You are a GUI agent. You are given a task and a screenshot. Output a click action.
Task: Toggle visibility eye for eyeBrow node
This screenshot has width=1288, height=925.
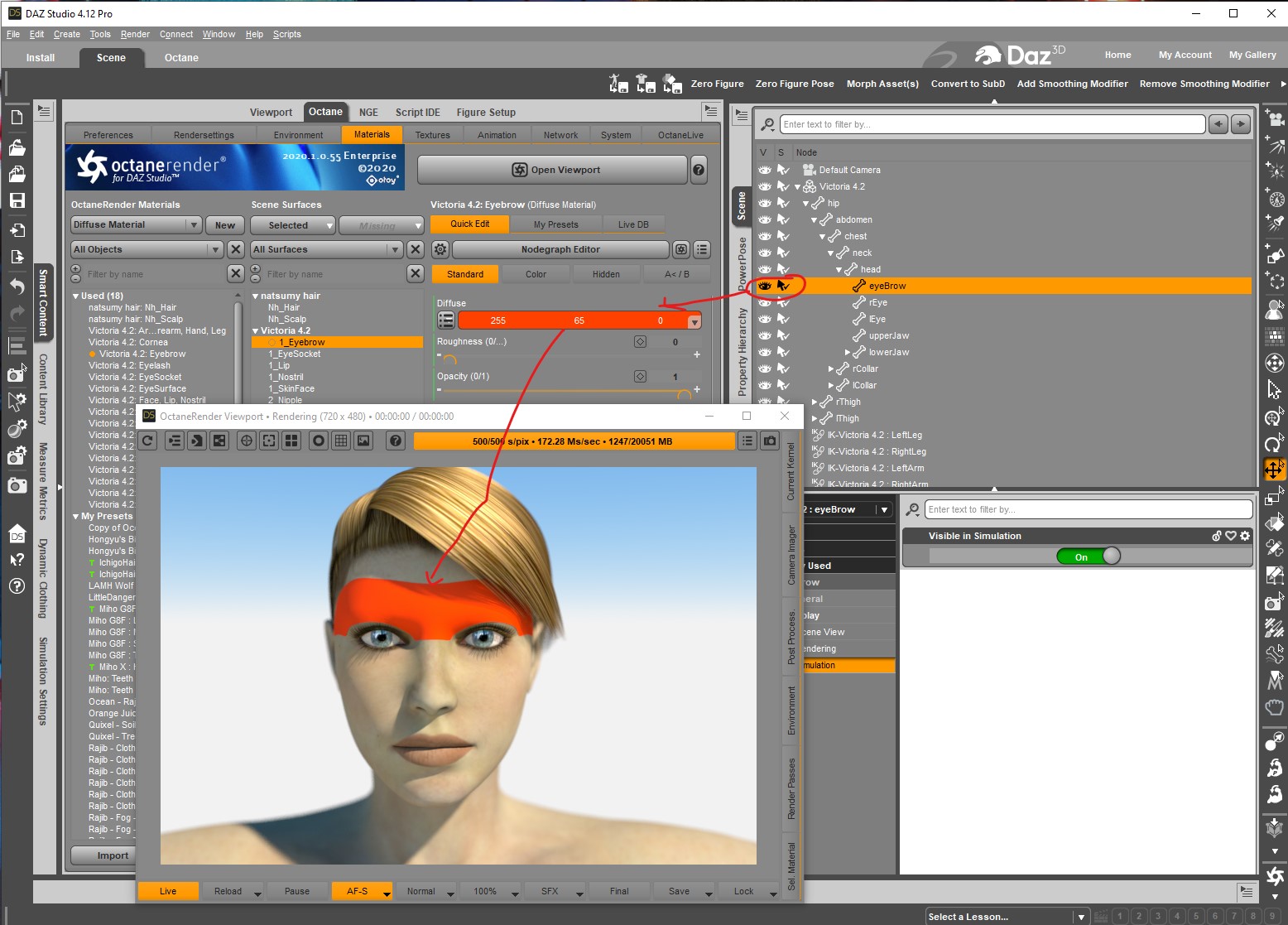765,286
